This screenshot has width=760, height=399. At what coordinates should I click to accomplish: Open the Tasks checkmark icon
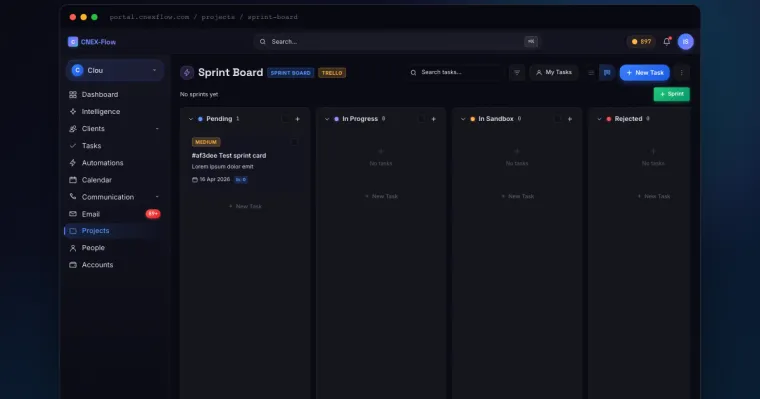pyautogui.click(x=73, y=145)
